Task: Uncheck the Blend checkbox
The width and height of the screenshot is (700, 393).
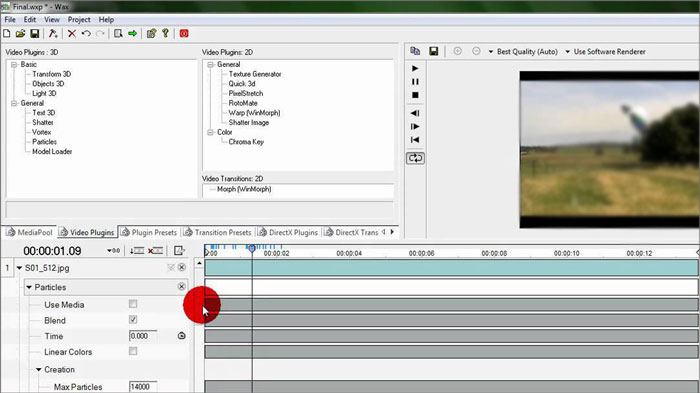Action: click(x=133, y=319)
